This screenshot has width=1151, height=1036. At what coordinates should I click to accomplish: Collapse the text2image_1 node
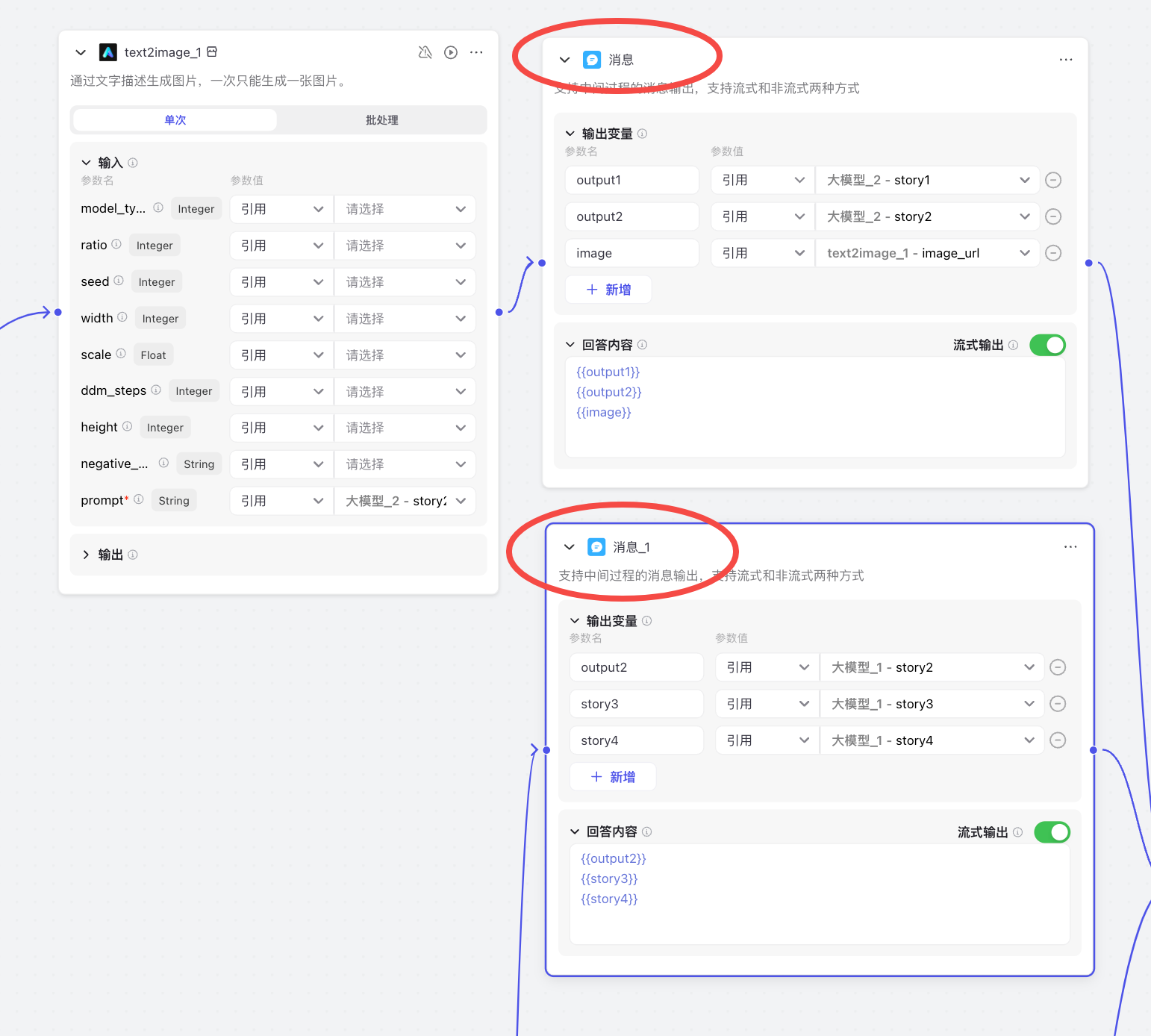click(81, 52)
